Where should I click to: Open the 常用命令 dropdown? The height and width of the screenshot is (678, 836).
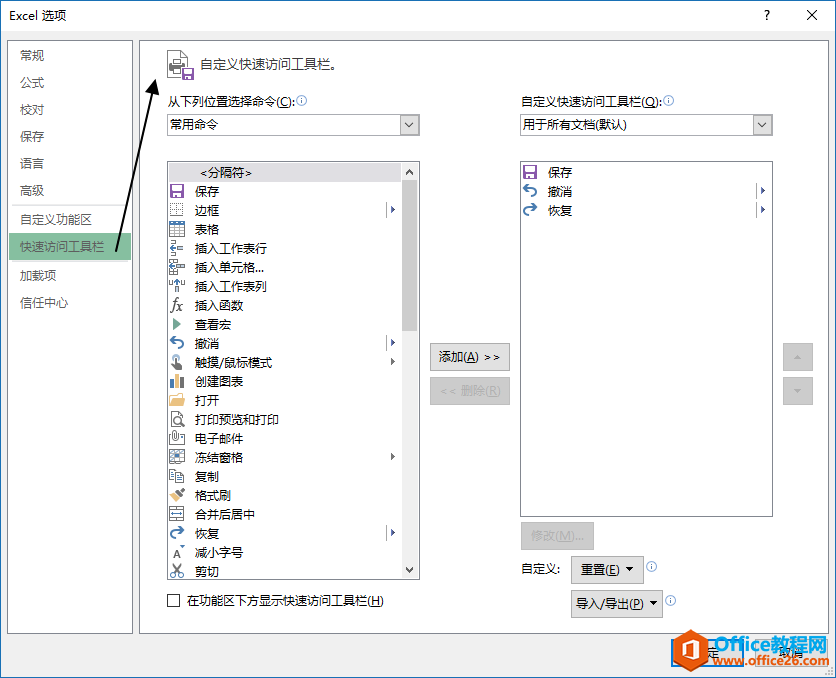(409, 125)
